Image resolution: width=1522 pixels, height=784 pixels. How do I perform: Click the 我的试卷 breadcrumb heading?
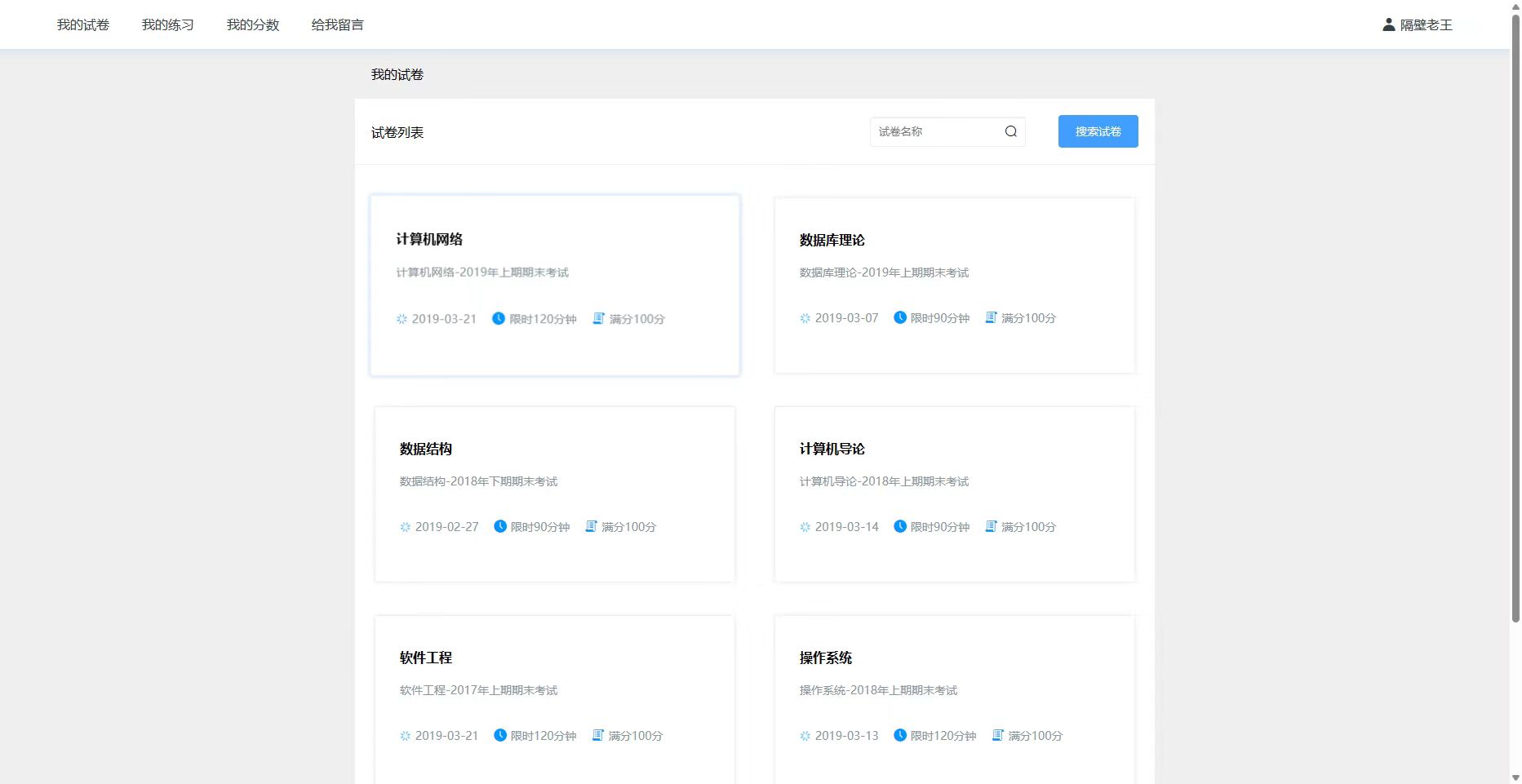pyautogui.click(x=397, y=74)
